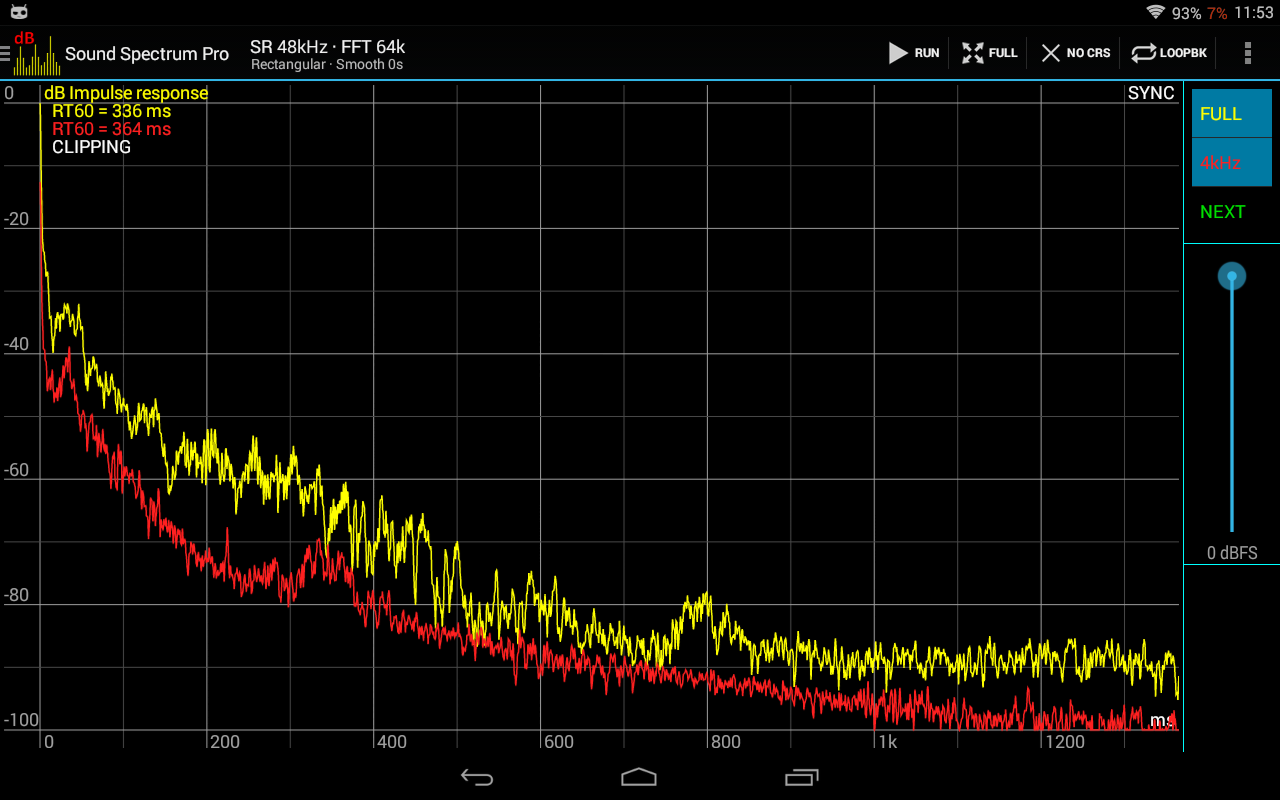Tap the yellow RT60 = 336 ms readout
The image size is (1280, 800).
click(x=111, y=111)
